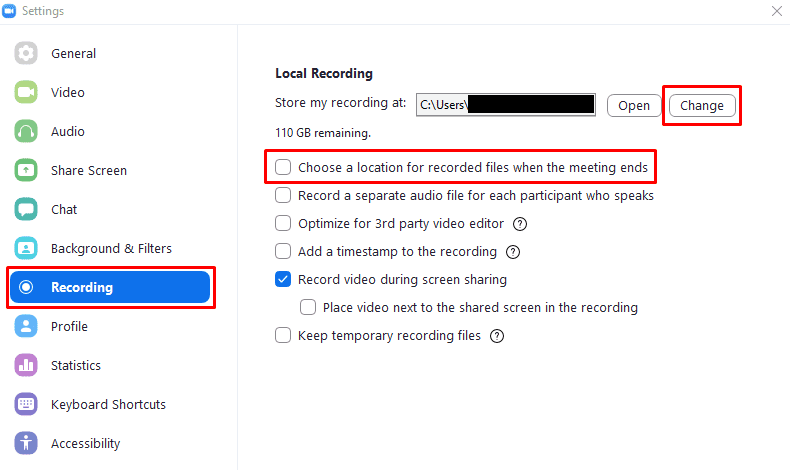Click the Keyboard Shortcuts icon
The height and width of the screenshot is (470, 790).
[26, 404]
